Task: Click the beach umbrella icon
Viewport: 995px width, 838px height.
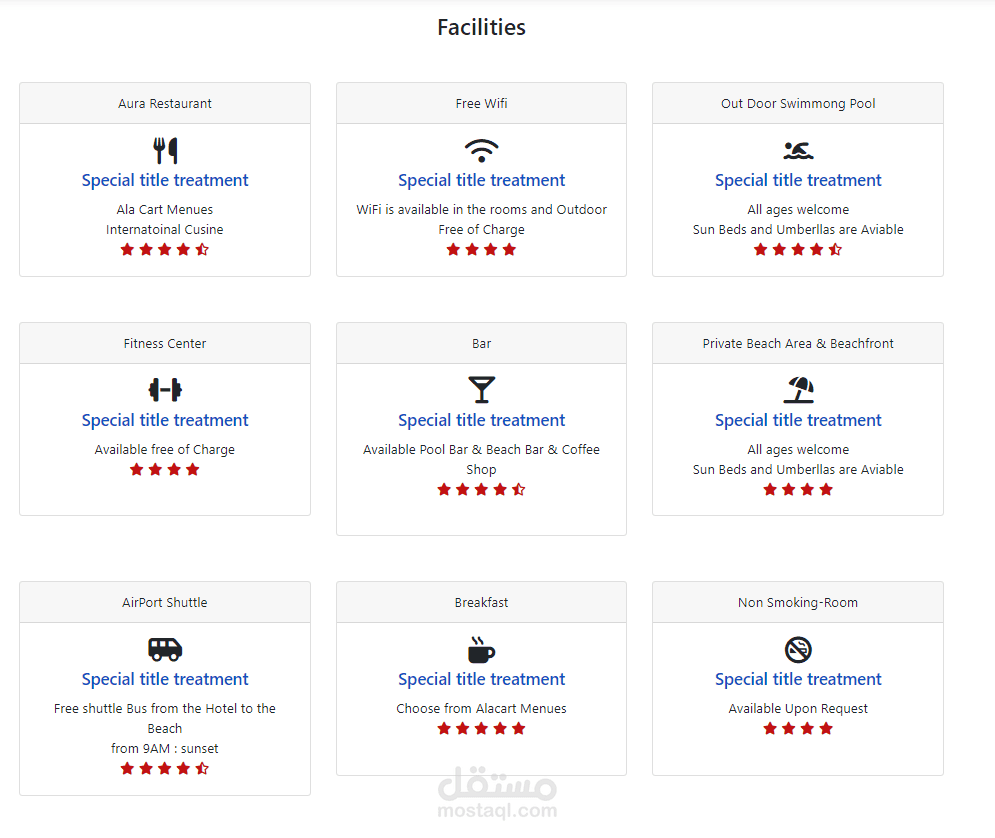Action: pyautogui.click(x=798, y=390)
